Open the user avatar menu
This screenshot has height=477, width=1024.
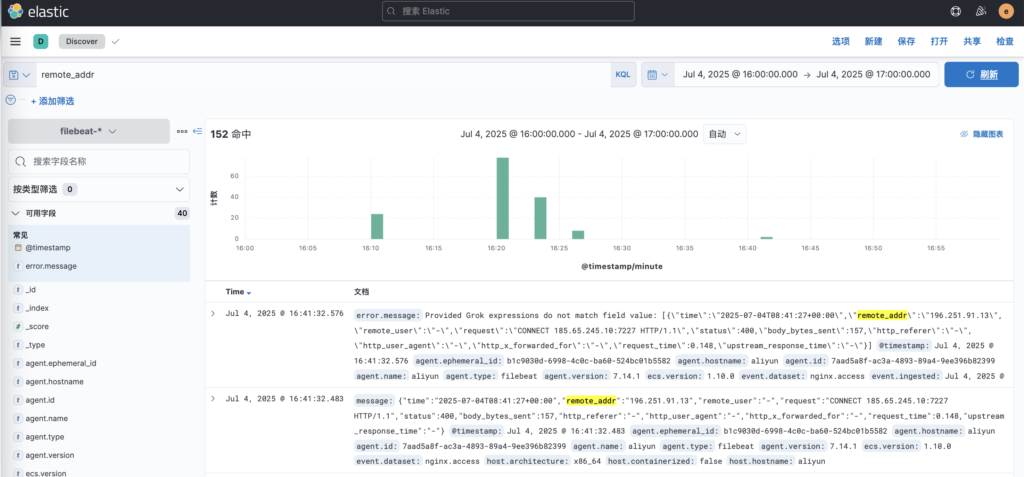(1006, 11)
